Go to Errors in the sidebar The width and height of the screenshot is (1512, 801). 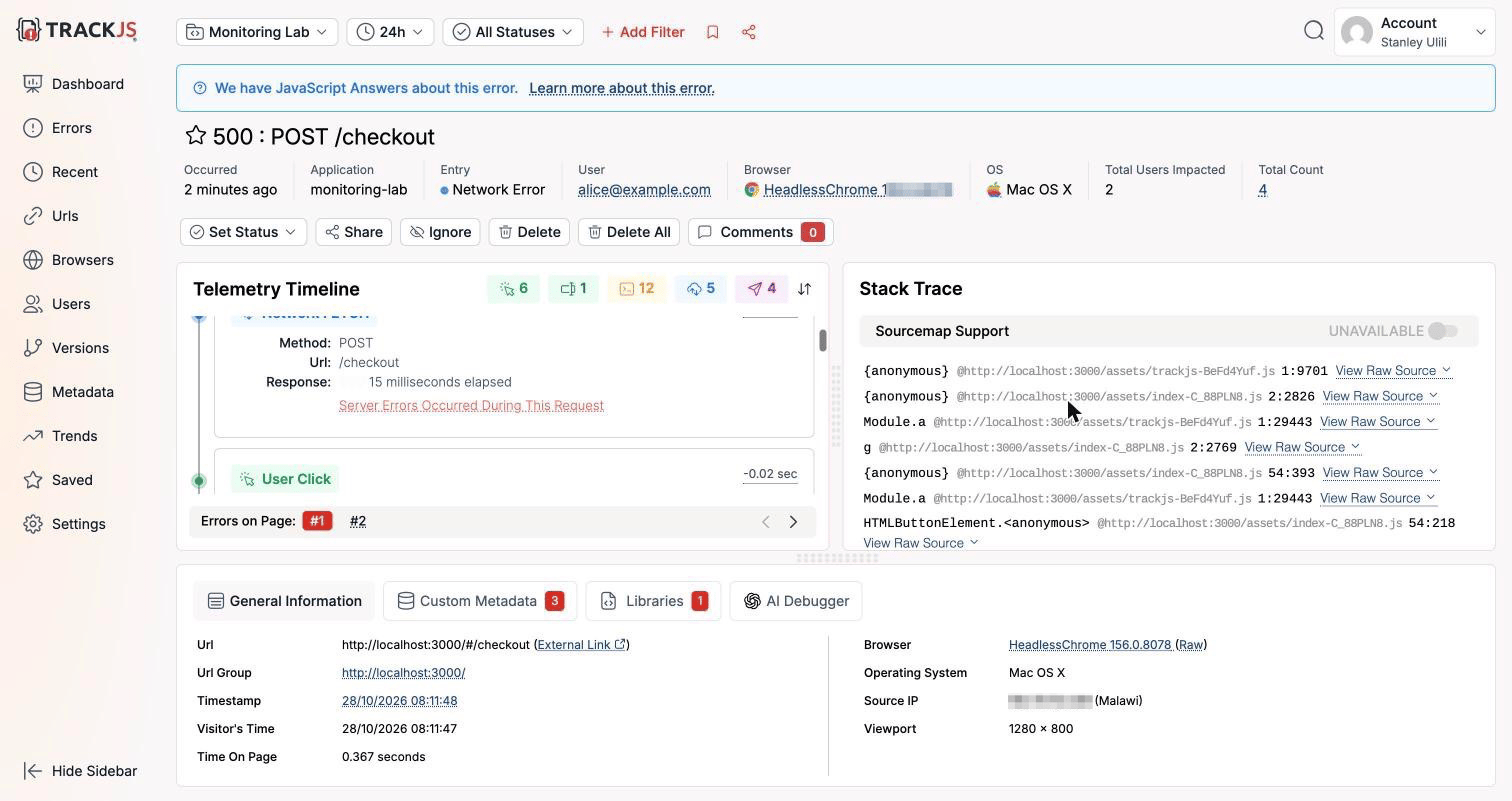(x=58, y=128)
